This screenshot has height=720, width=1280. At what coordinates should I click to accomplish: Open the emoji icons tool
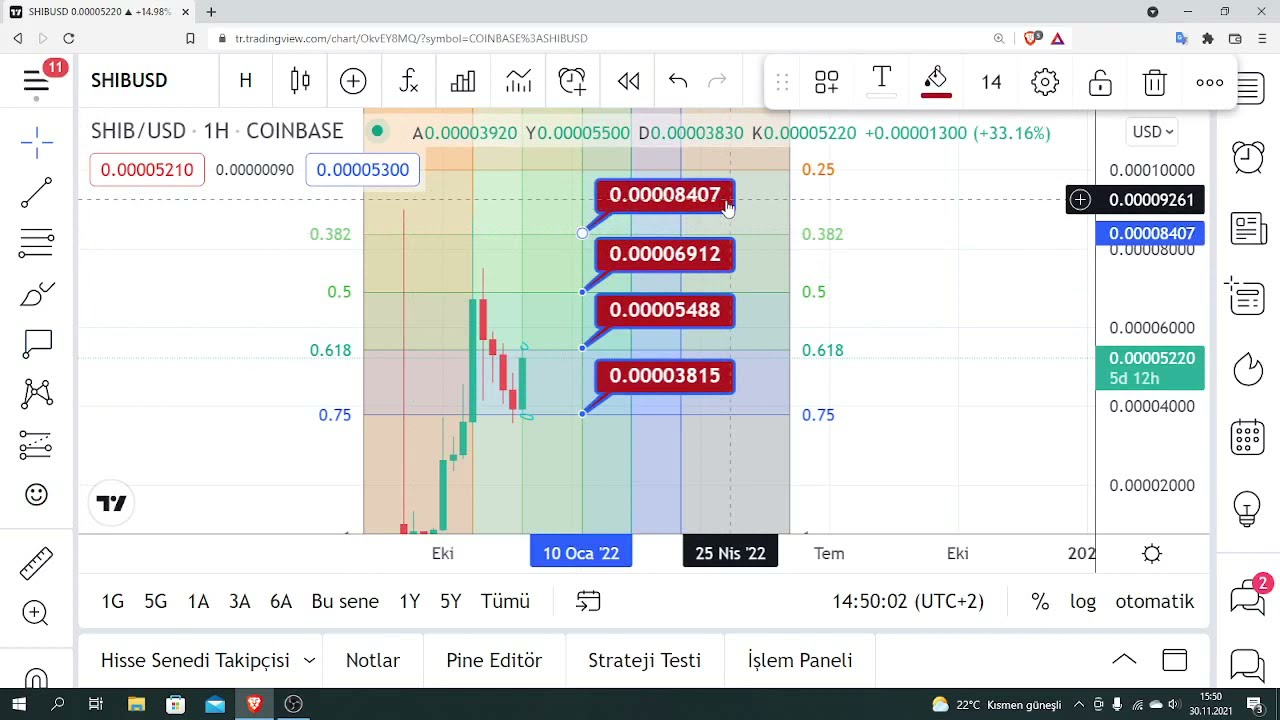[36, 494]
